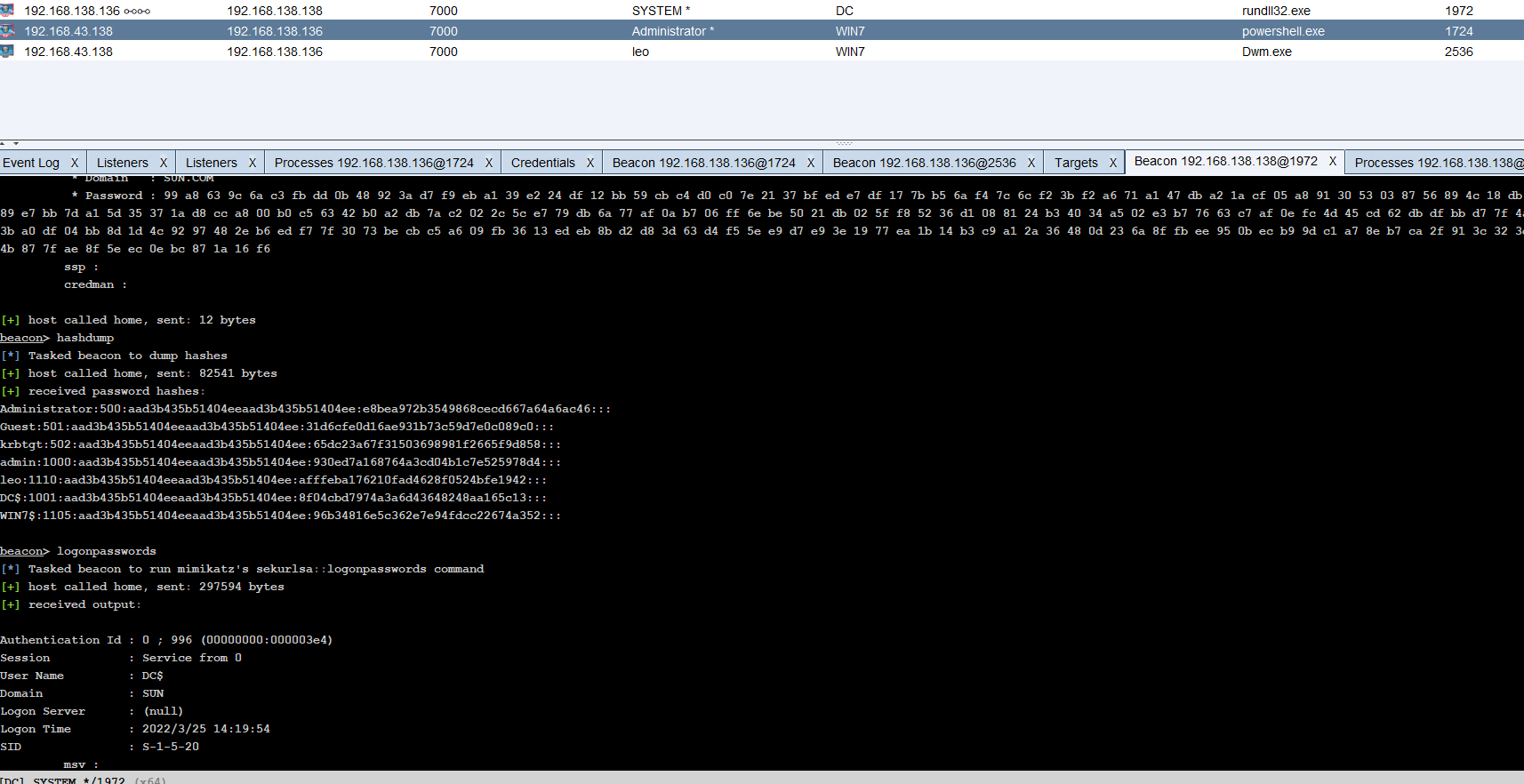Click 'host called home, sent: 297594 bytes' line
Screen dimensions: 1524x784
(x=142, y=587)
